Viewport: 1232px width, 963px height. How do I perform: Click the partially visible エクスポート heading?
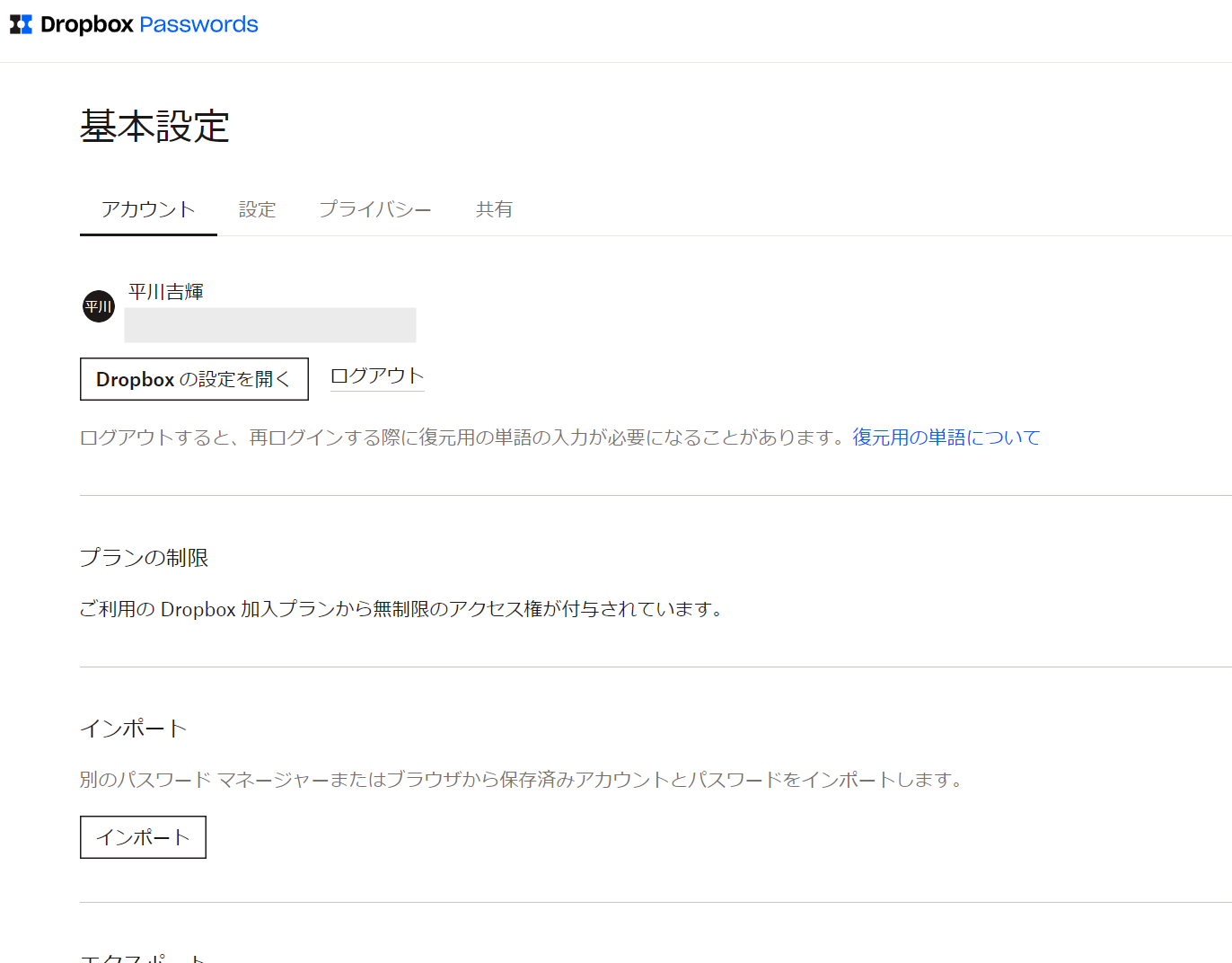(x=144, y=958)
